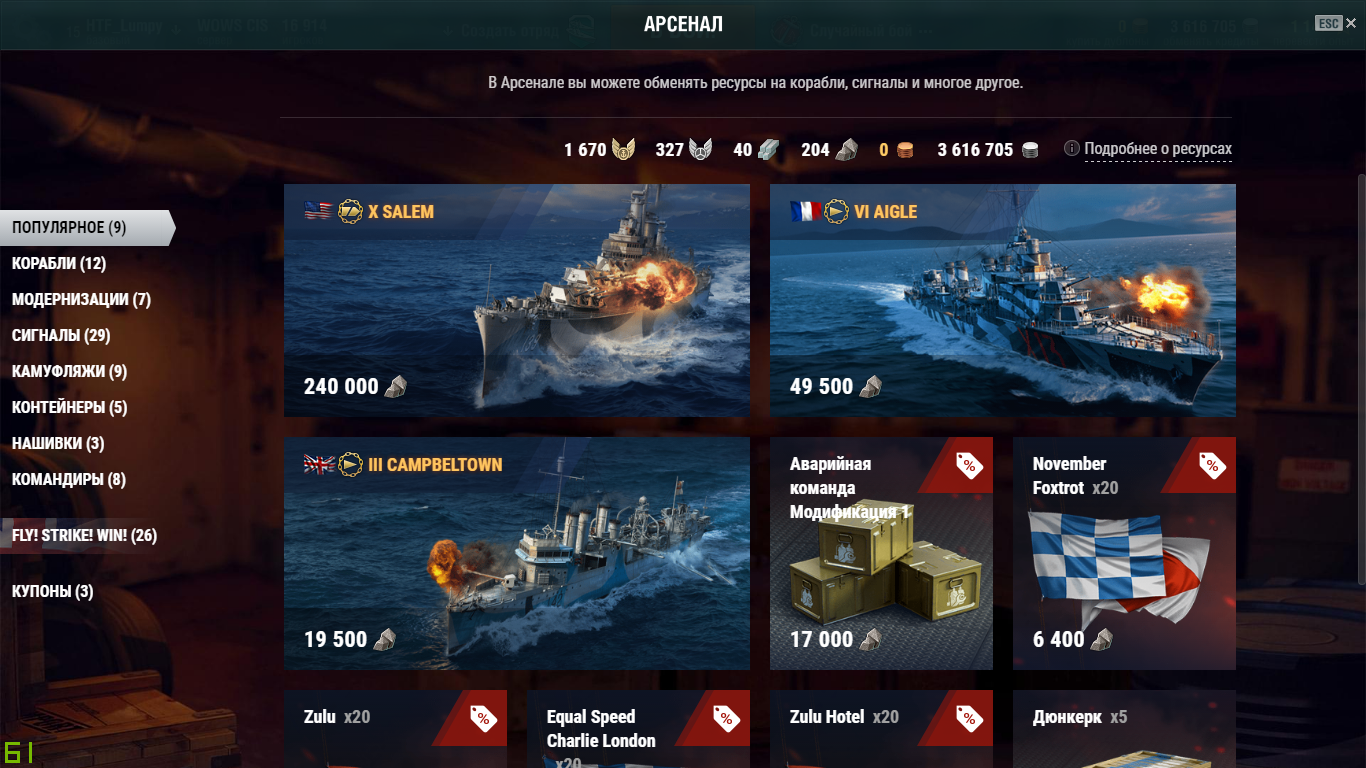Image resolution: width=1366 pixels, height=768 pixels.
Task: Click discount tag on November Foxtrot card
Action: 1212,464
